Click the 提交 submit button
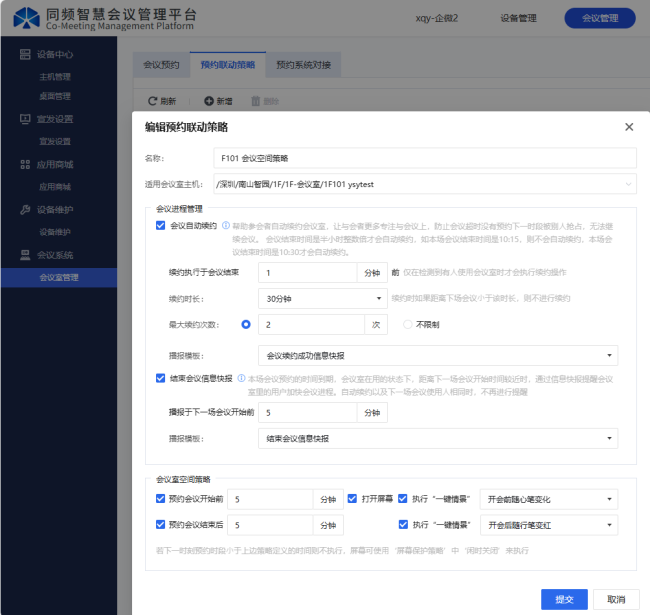 click(564, 599)
